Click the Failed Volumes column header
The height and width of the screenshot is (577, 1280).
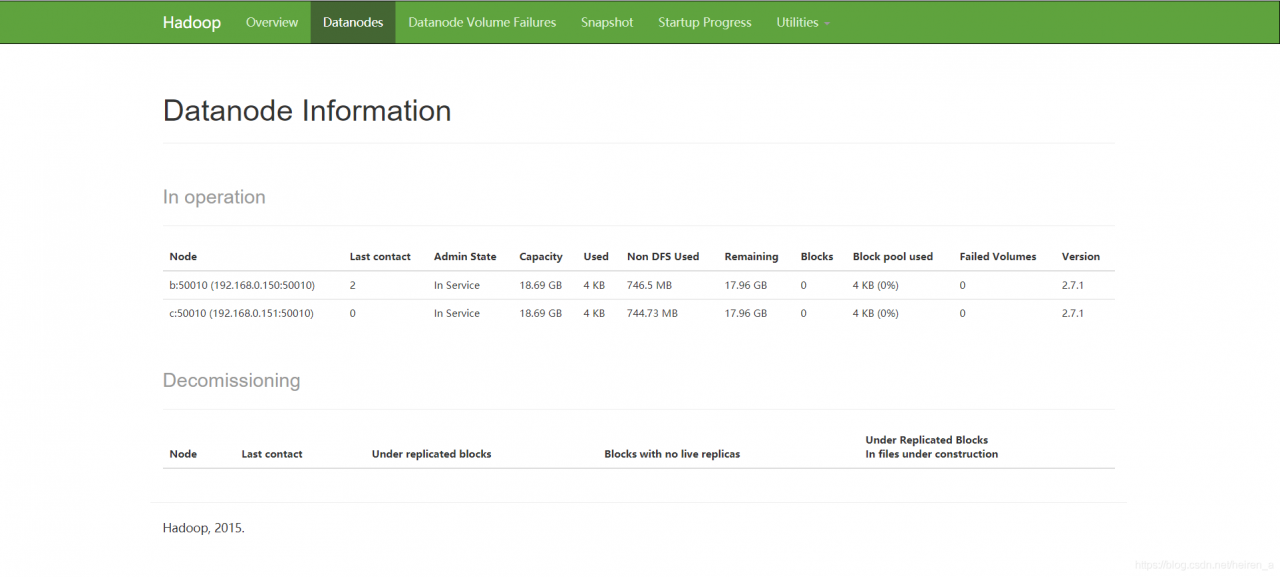coord(998,257)
